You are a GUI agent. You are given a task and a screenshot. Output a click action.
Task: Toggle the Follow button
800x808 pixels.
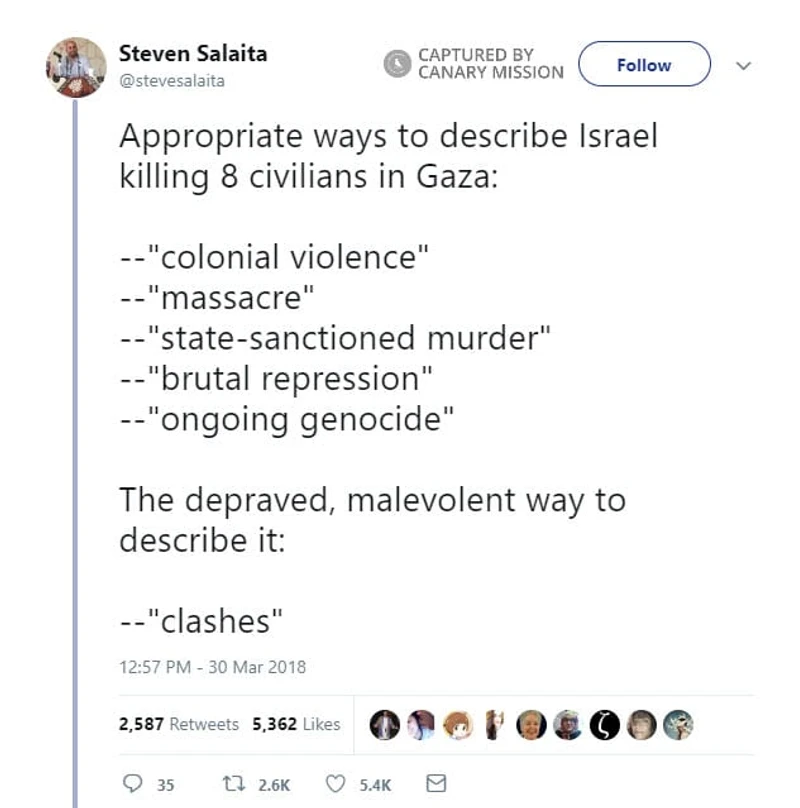tap(644, 64)
